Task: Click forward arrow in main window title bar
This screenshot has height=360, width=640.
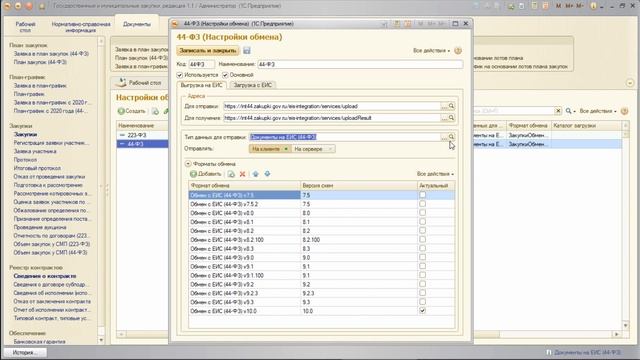Action: (x=18, y=6)
